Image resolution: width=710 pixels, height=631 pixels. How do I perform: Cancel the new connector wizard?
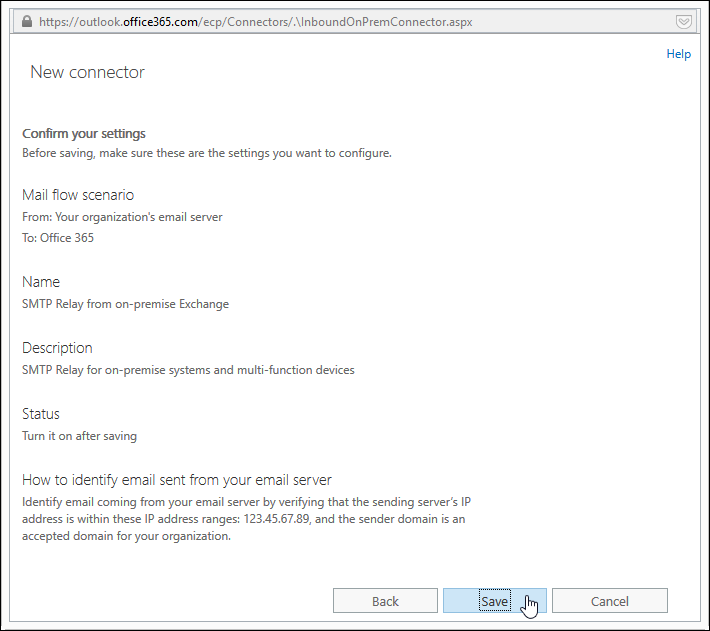coord(609,601)
